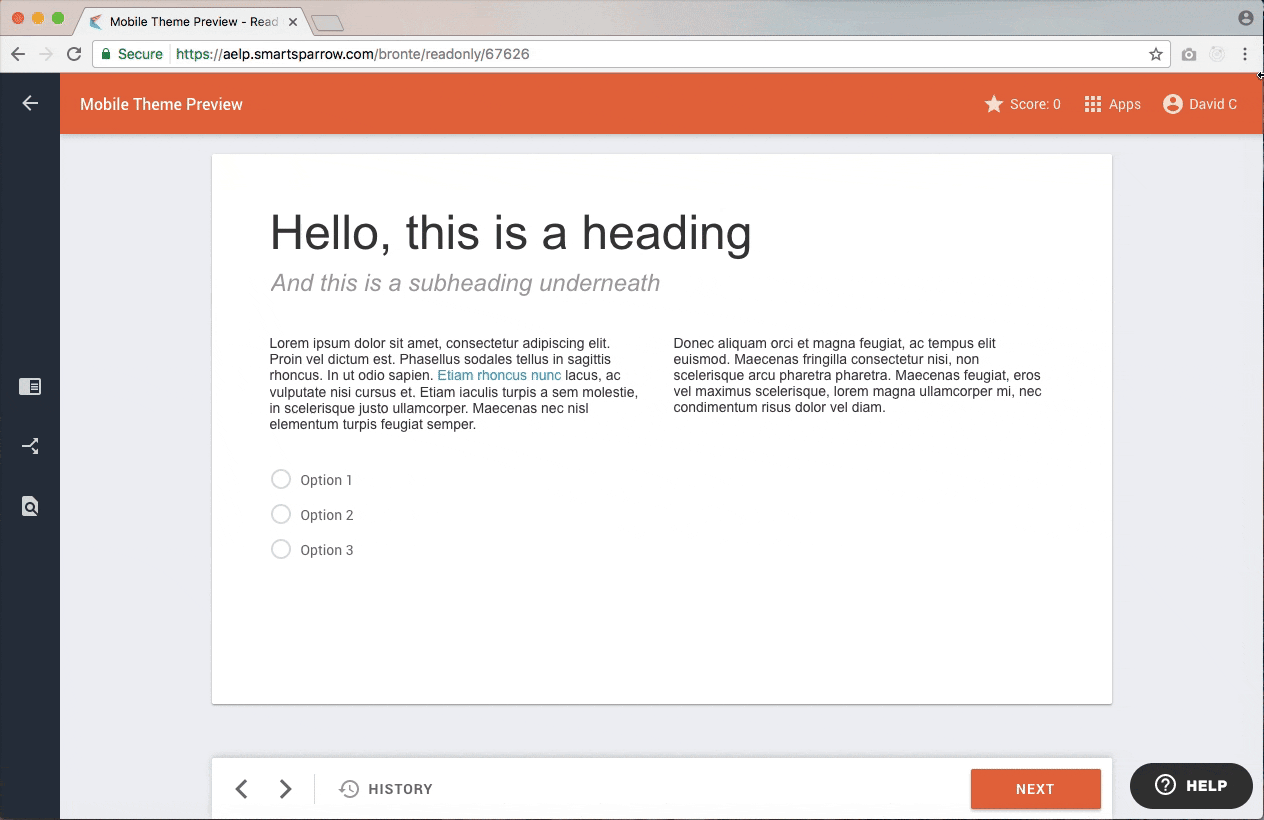Viewport: 1264px width, 820px height.
Task: Select the Option 2 radio button
Action: click(x=281, y=515)
